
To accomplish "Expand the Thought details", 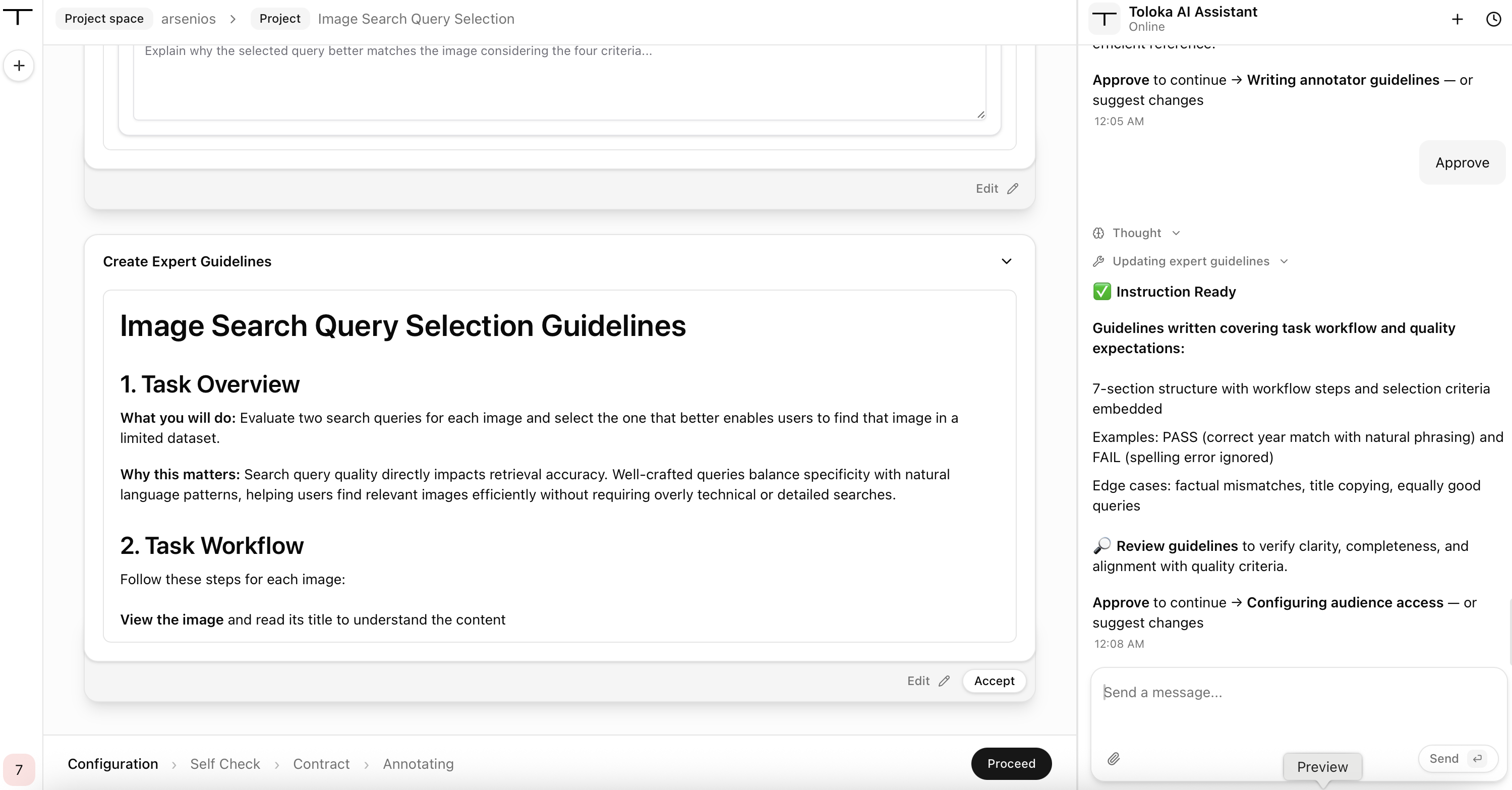I will (x=1136, y=233).
